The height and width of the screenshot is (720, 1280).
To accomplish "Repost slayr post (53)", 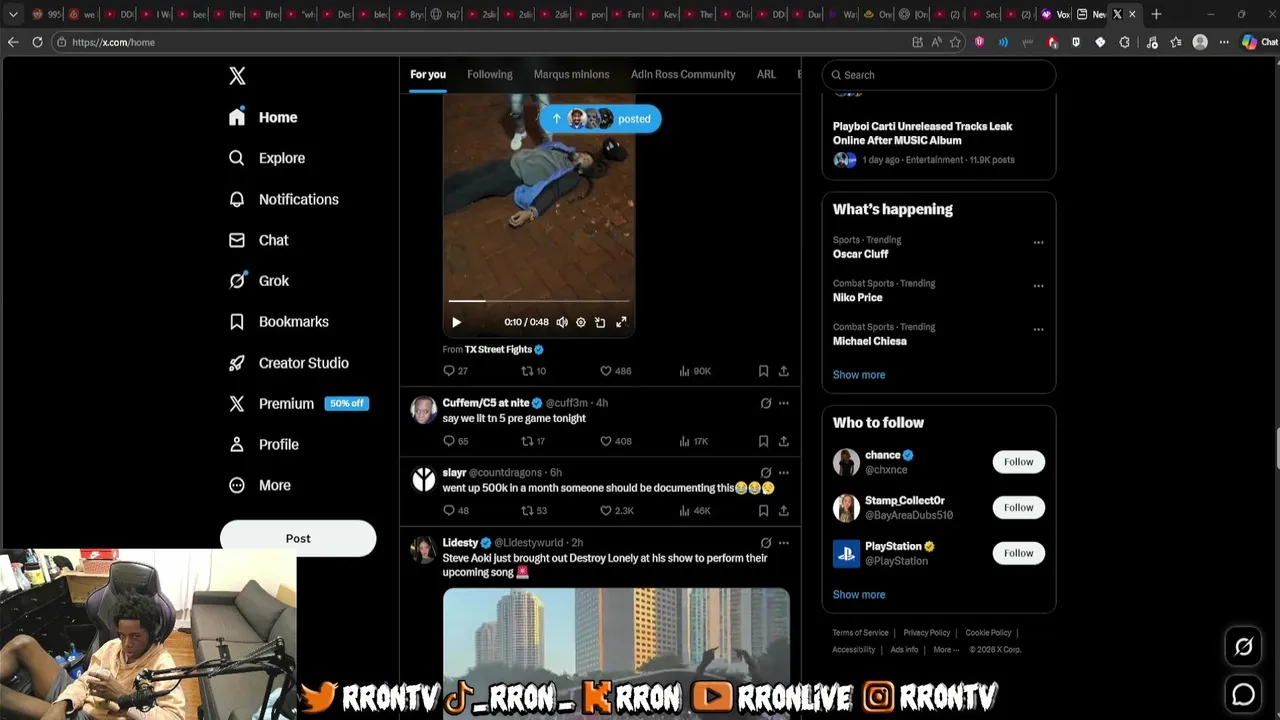I will 534,511.
